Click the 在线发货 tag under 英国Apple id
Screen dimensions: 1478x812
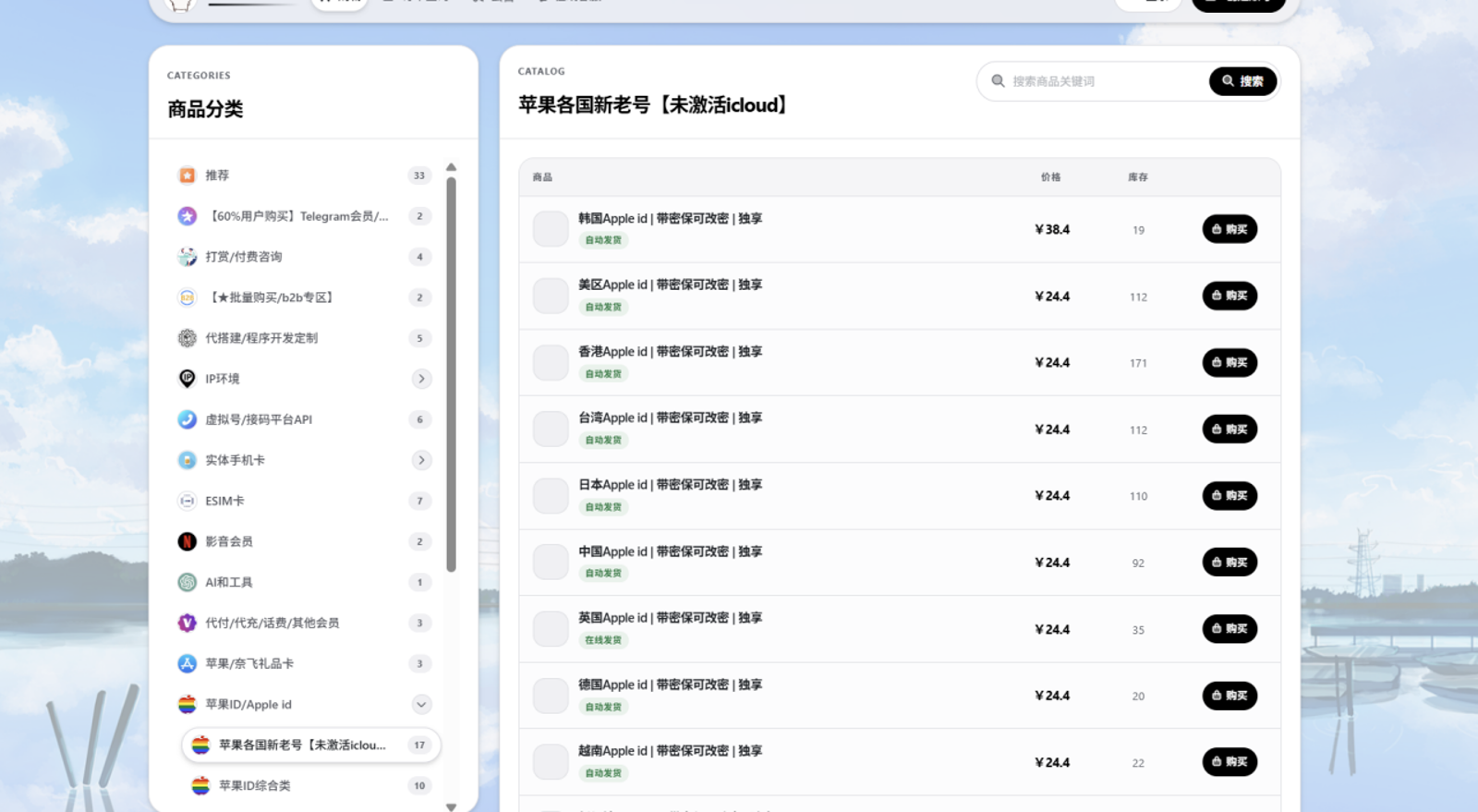pyautogui.click(x=603, y=640)
